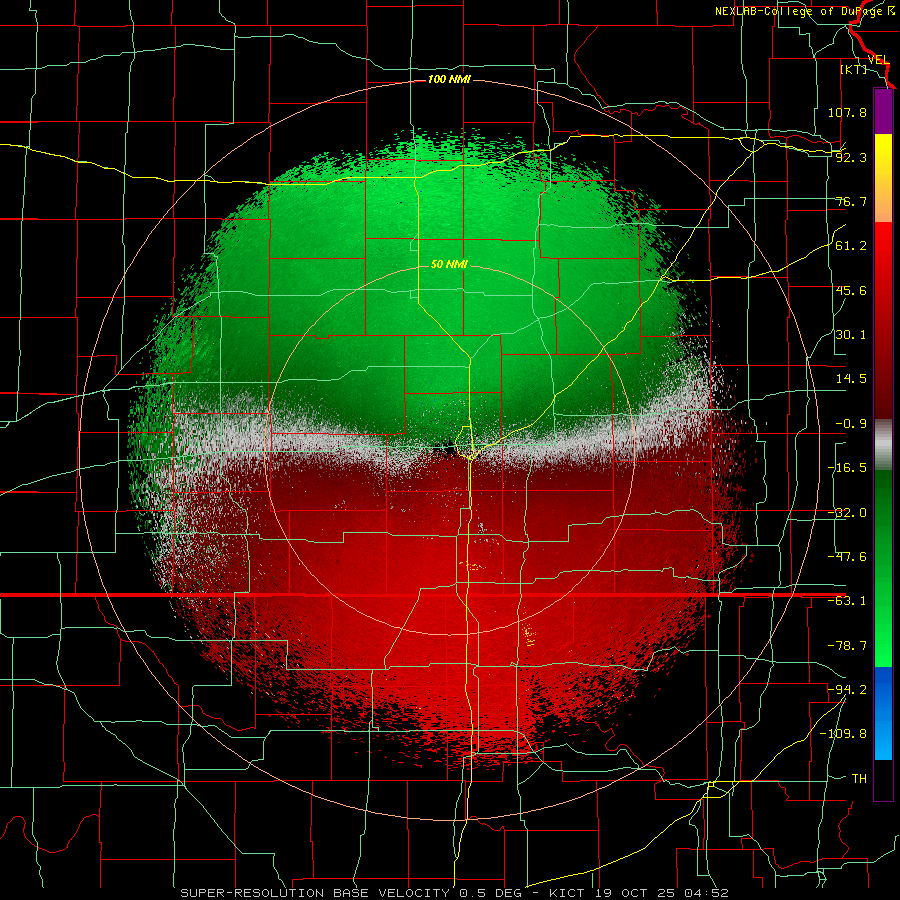Click the VEL legend title
The image size is (900, 900).
pos(878,60)
